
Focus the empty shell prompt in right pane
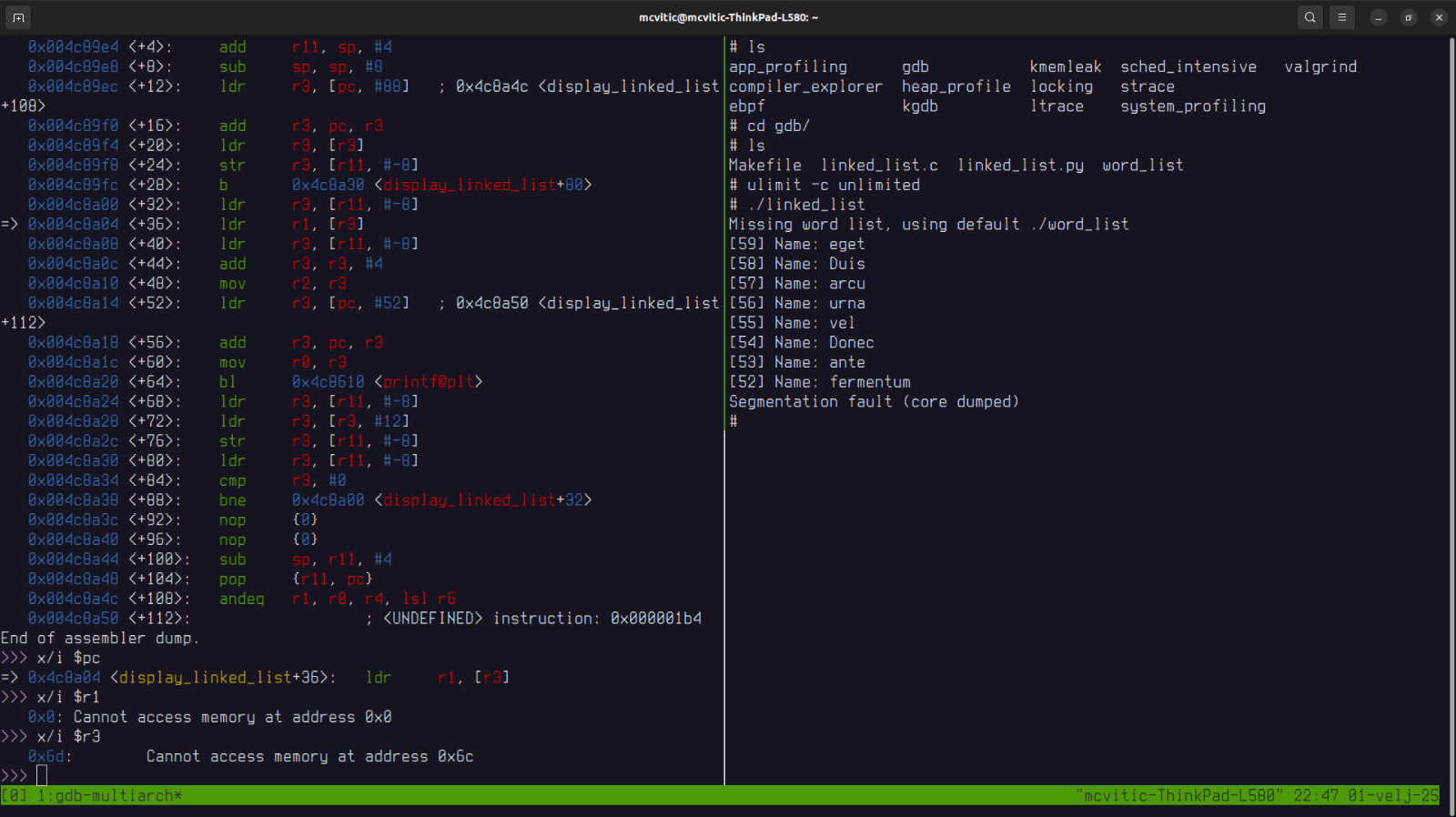[x=733, y=421]
